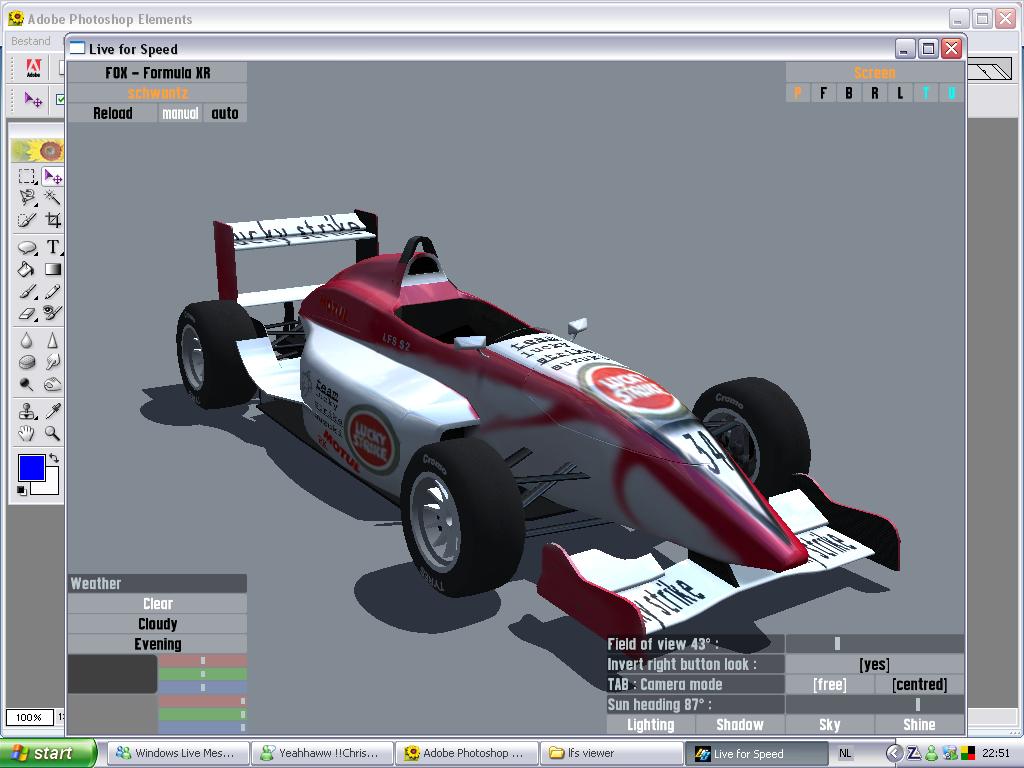Adjust the Sun heading slider
Image resolution: width=1024 pixels, height=768 pixels.
tap(874, 705)
